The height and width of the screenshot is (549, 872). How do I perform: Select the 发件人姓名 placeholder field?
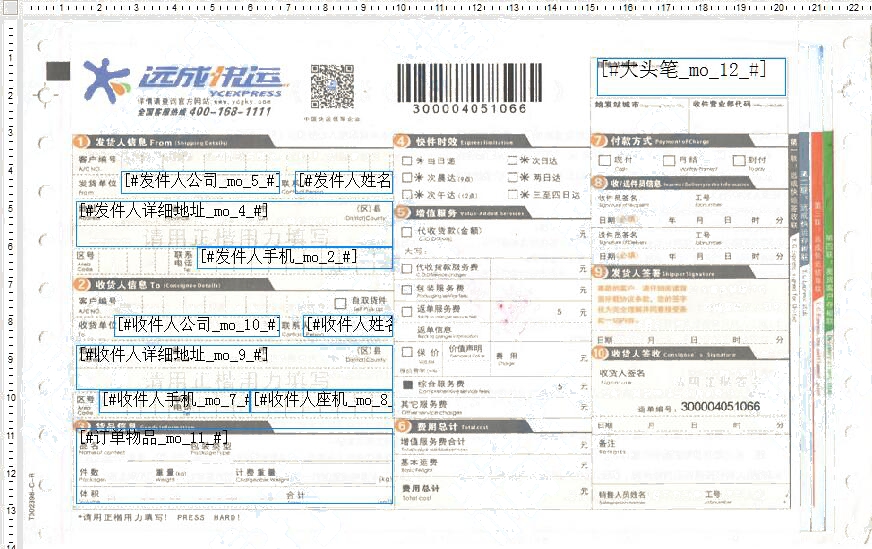(344, 182)
